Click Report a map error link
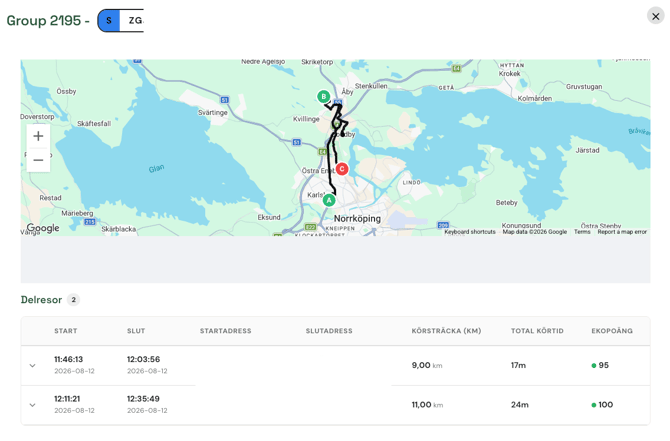This screenshot has height=441, width=670. point(622,232)
